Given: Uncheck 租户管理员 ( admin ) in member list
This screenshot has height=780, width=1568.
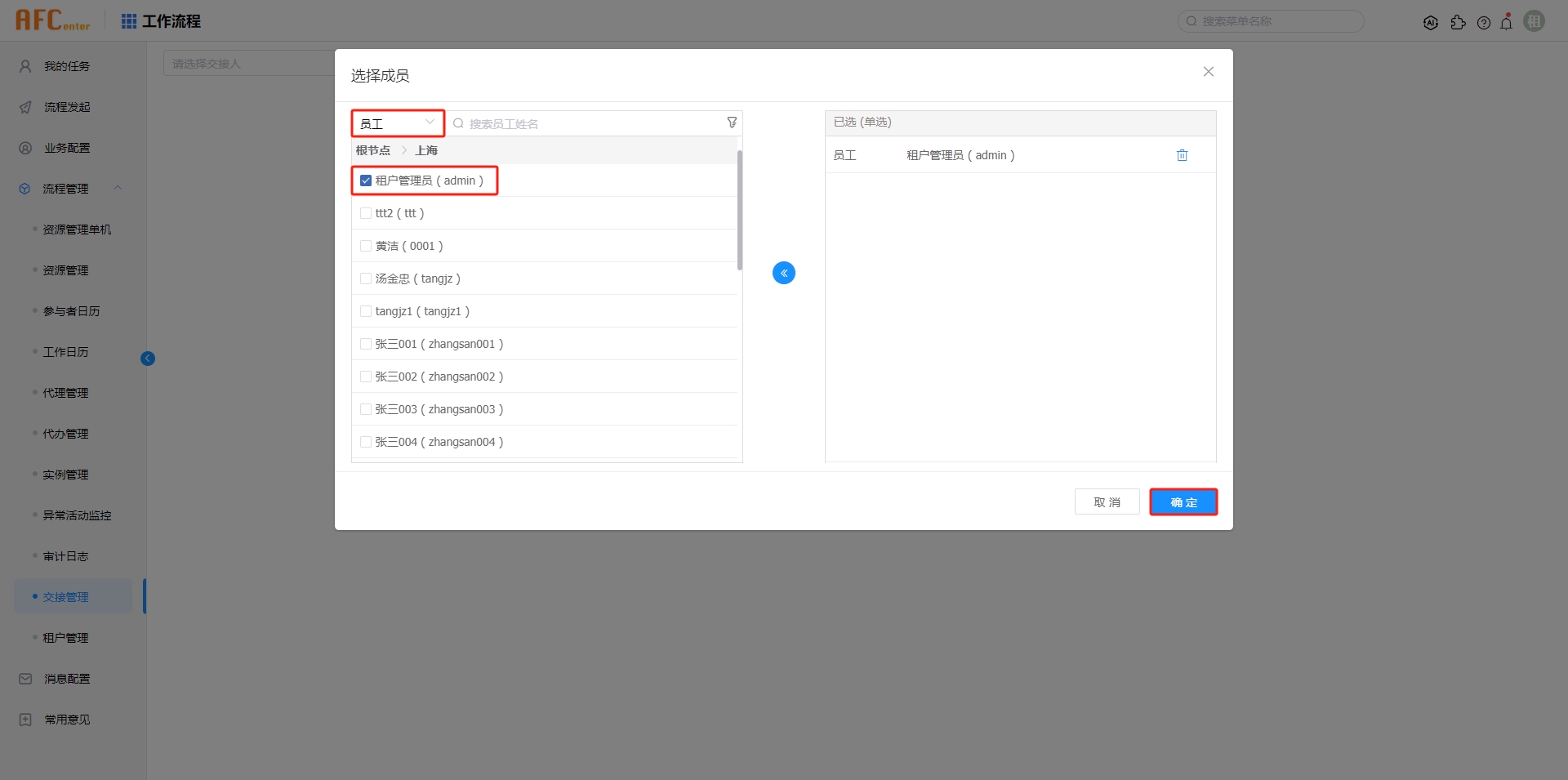Looking at the screenshot, I should (x=365, y=180).
